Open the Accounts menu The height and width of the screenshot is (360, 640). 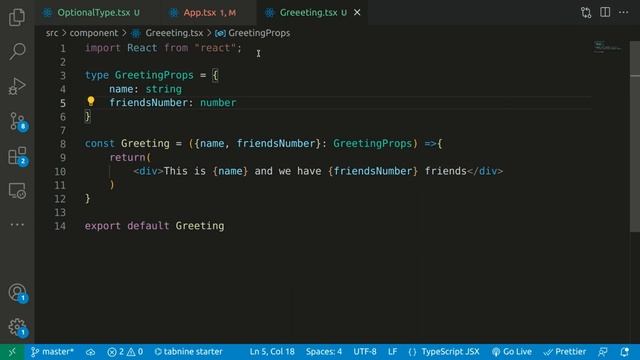point(18,293)
